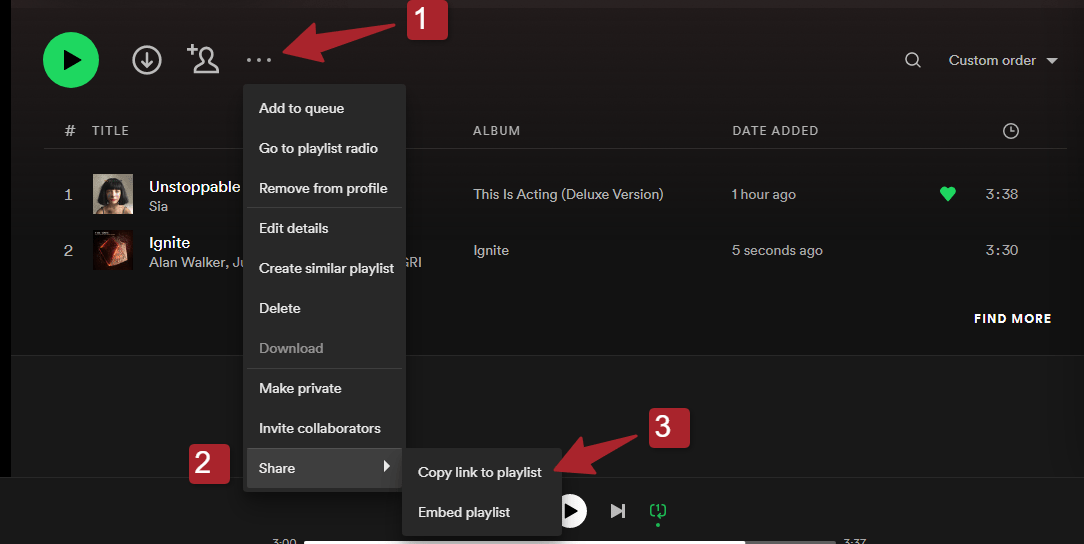This screenshot has height=544, width=1084.
Task: Choose Create similar playlist
Action: [324, 268]
